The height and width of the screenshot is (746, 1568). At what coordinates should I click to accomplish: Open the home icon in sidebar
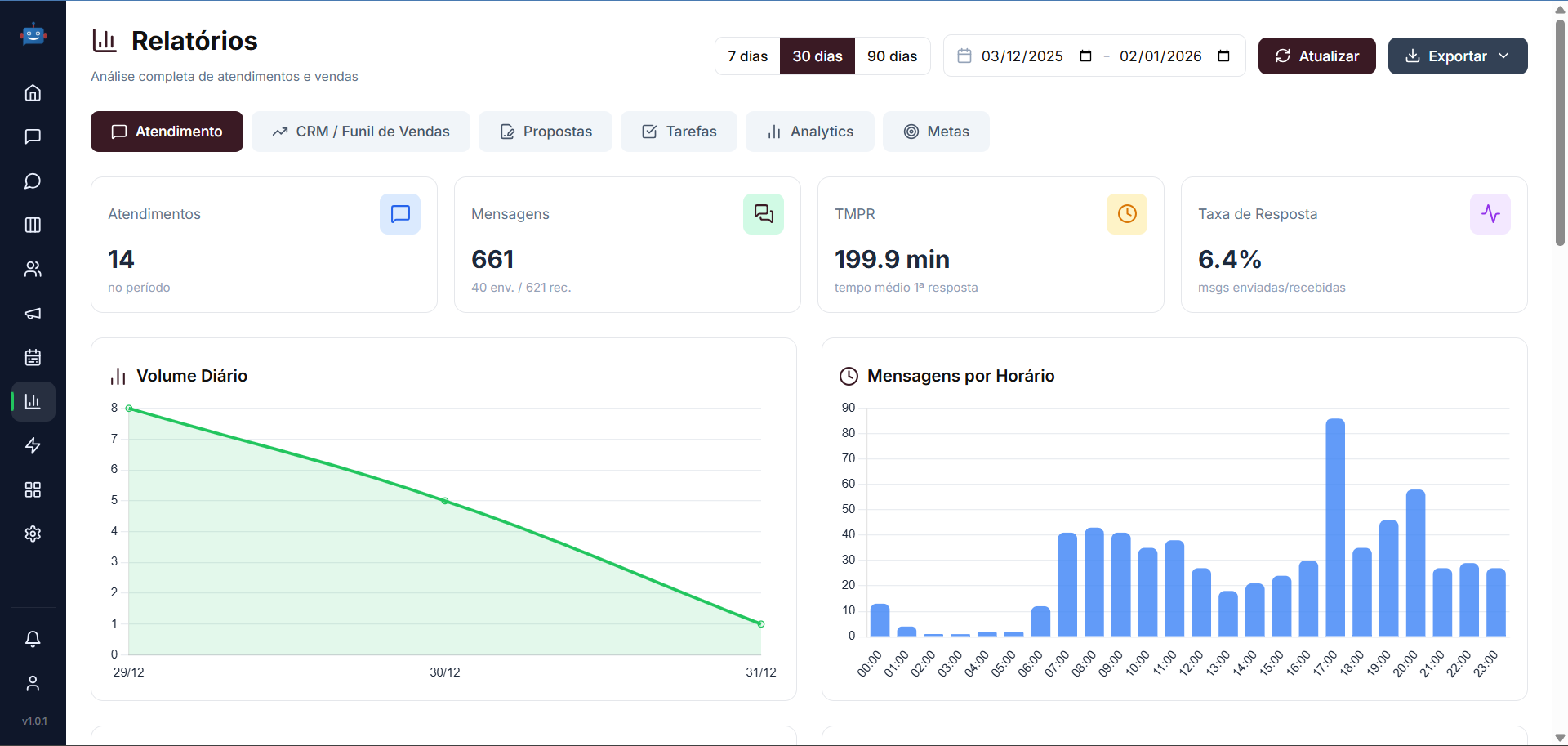[x=33, y=93]
